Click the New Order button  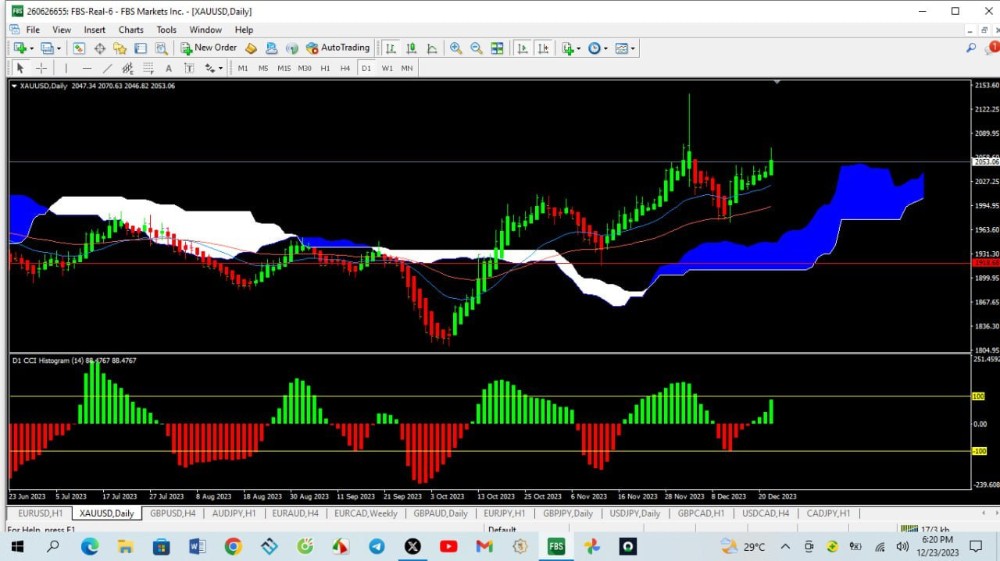point(208,48)
